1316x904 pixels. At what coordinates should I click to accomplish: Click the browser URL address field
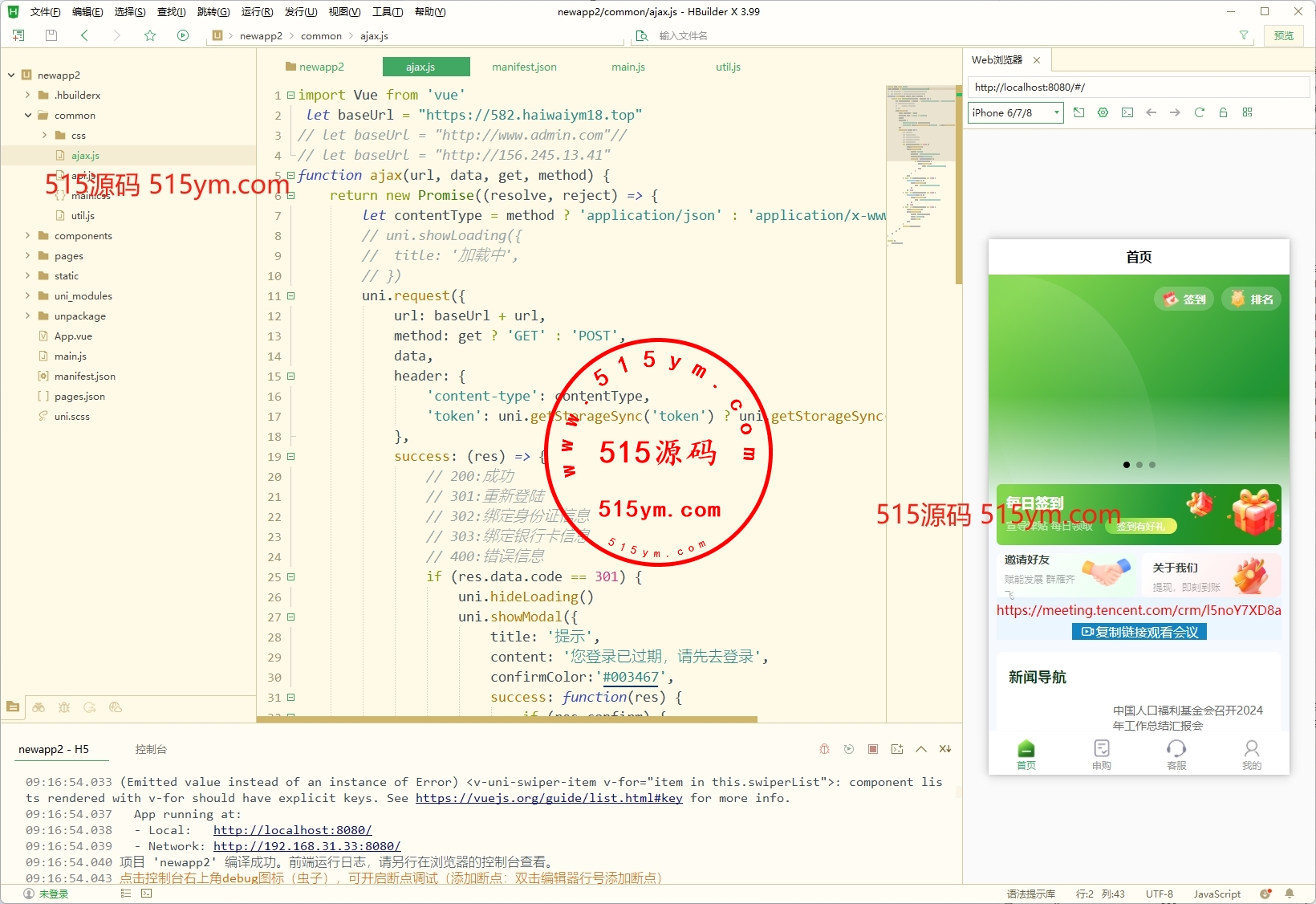pos(1138,88)
